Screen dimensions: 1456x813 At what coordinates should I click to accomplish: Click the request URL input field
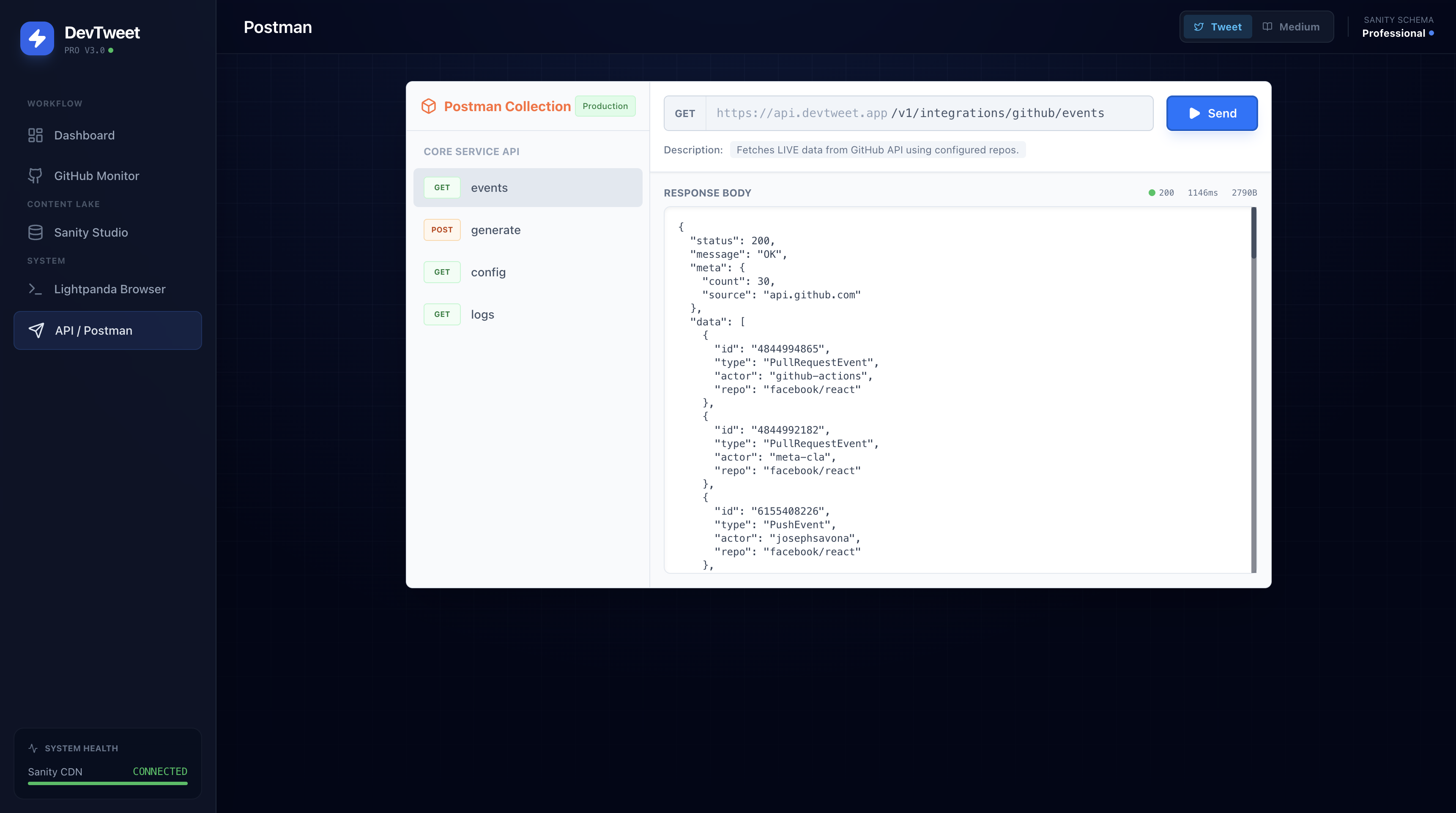[929, 114]
